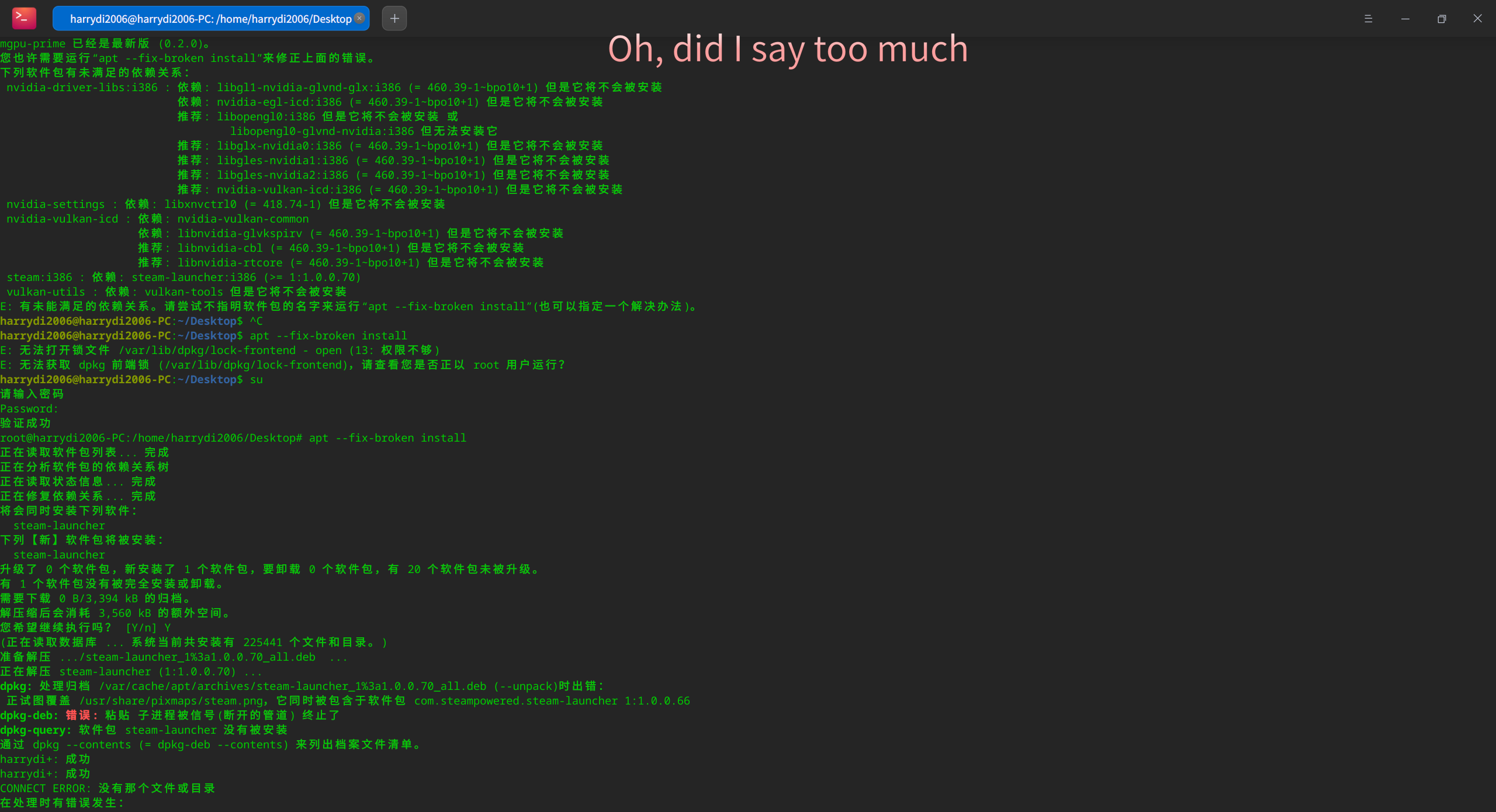Click the root prompt apt --fix-broken install command

coord(233,438)
